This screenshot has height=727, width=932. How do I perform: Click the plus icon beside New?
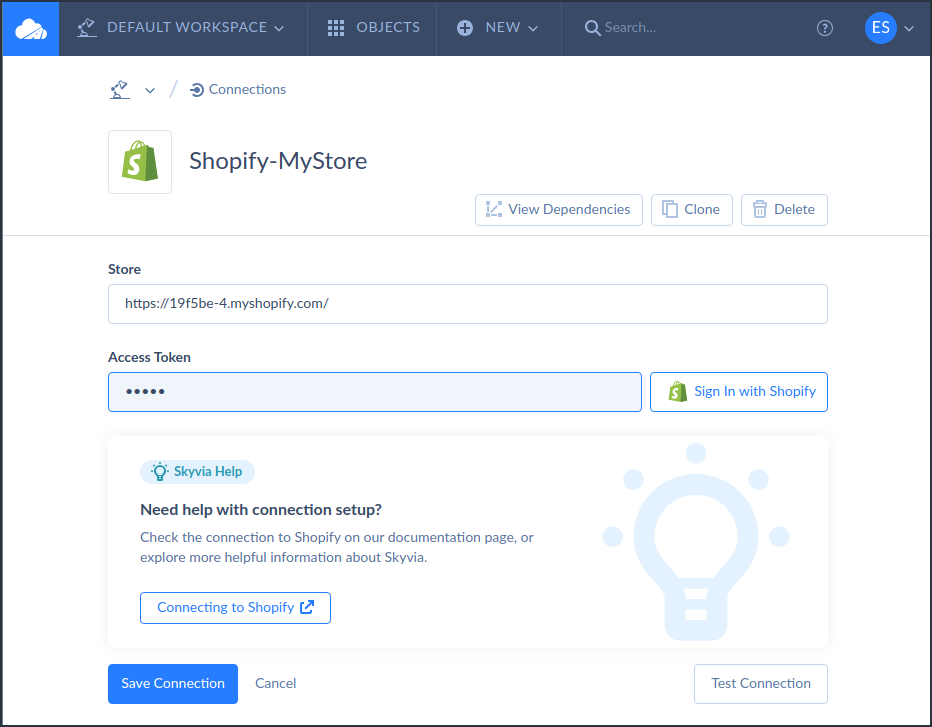[465, 28]
